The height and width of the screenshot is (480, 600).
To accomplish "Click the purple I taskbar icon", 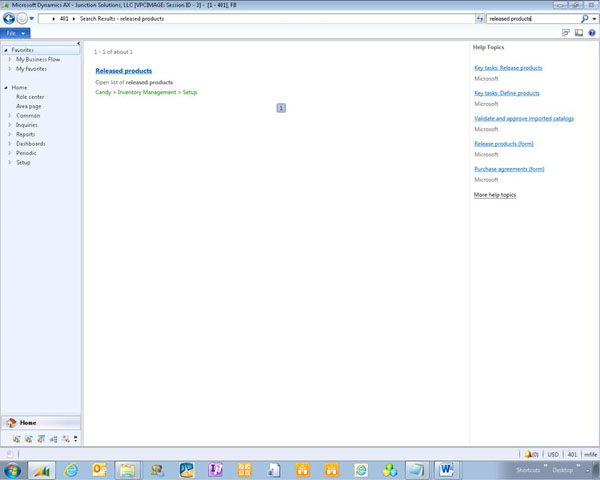I will 215,470.
